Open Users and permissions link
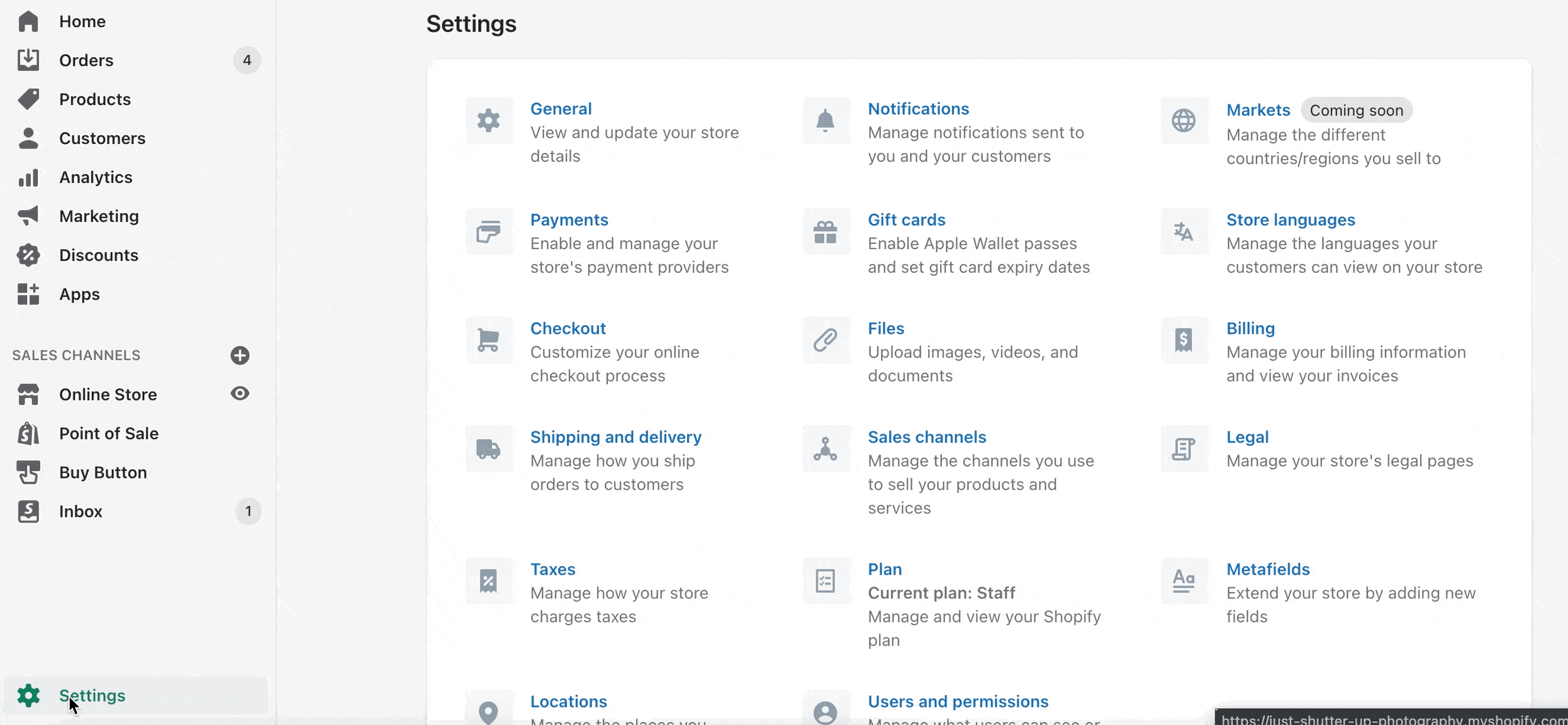Viewport: 1568px width, 725px height. pyautogui.click(x=958, y=701)
